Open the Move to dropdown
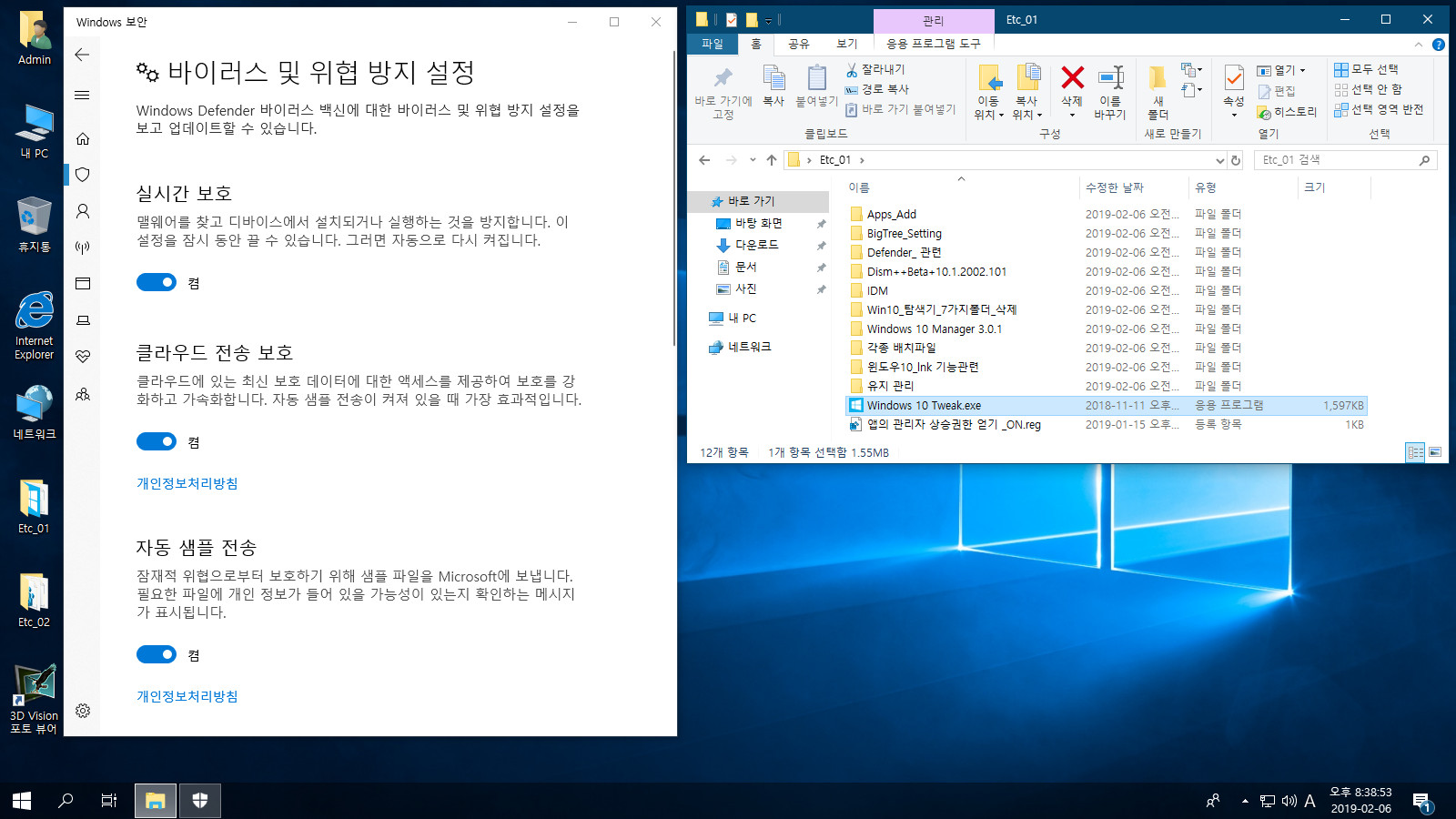The width and height of the screenshot is (1456, 819). [989, 107]
